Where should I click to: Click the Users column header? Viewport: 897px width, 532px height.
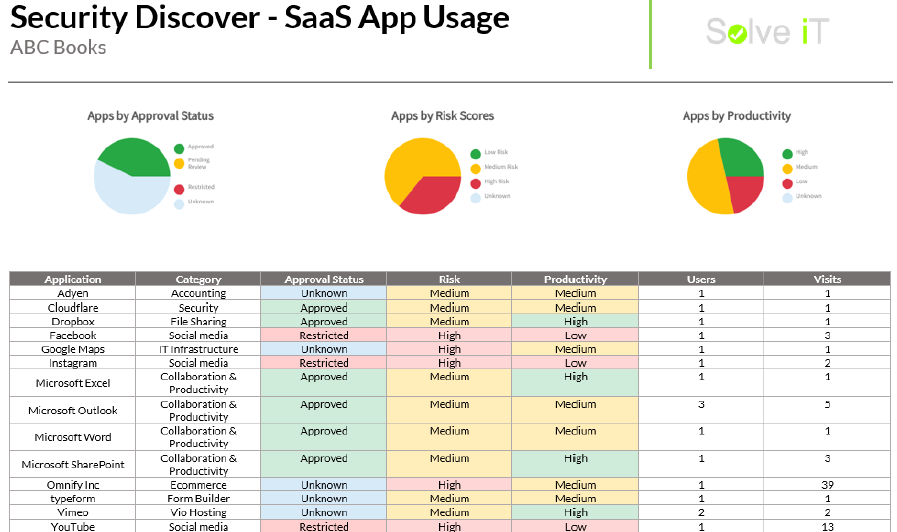[x=701, y=279]
